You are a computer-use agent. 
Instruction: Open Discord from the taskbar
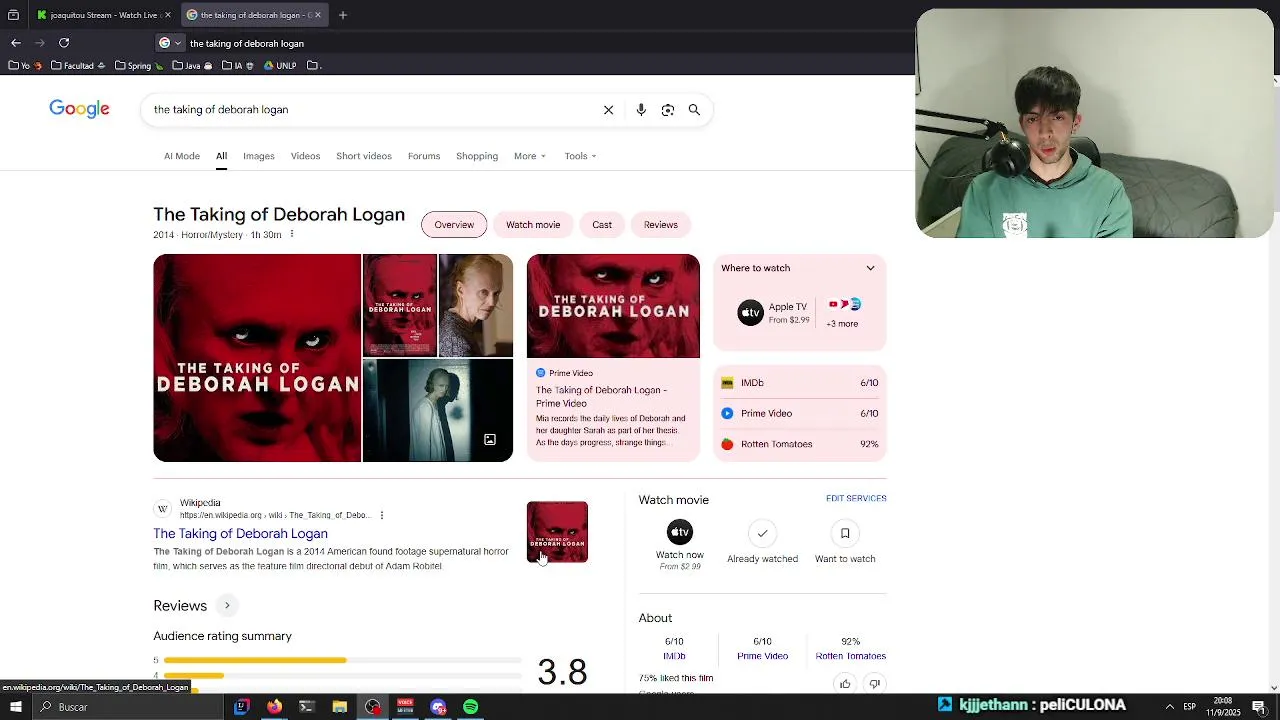click(438, 707)
